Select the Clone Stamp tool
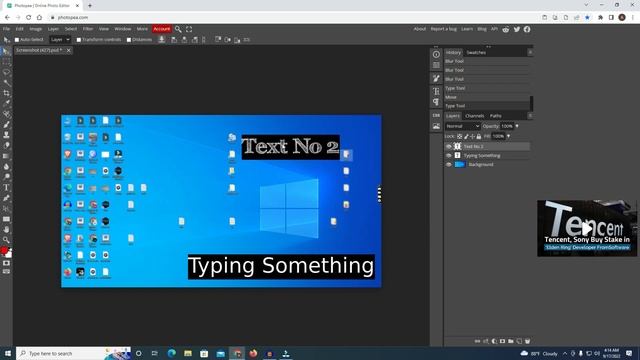 (6, 135)
